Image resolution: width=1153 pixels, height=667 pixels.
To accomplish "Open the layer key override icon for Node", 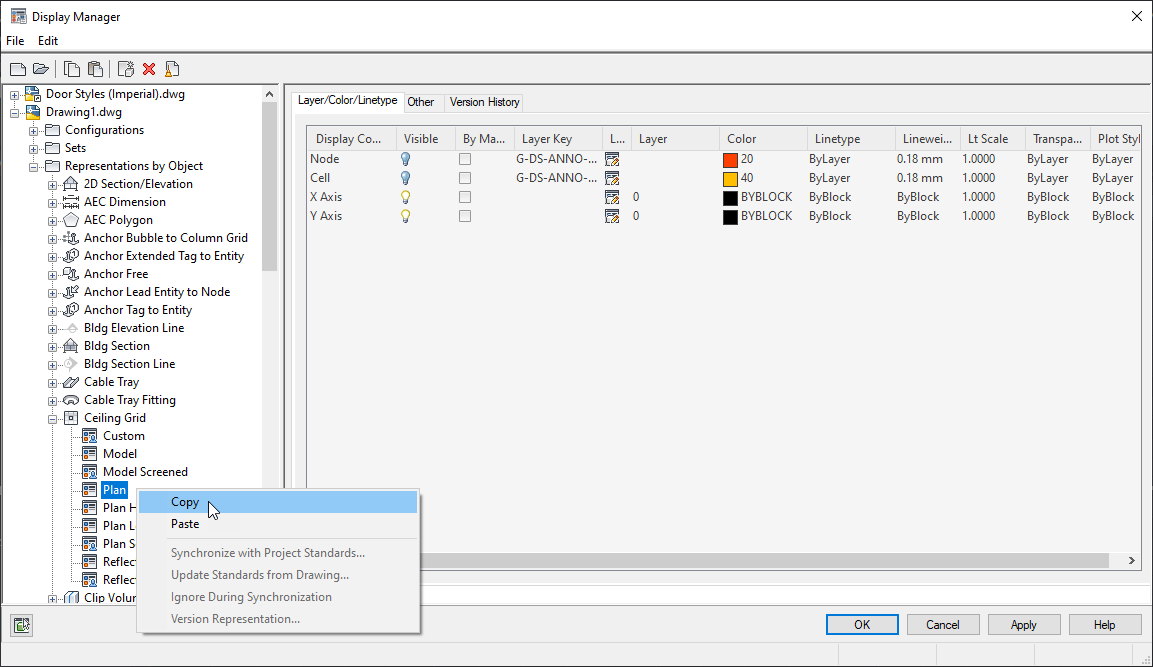I will tap(612, 158).
